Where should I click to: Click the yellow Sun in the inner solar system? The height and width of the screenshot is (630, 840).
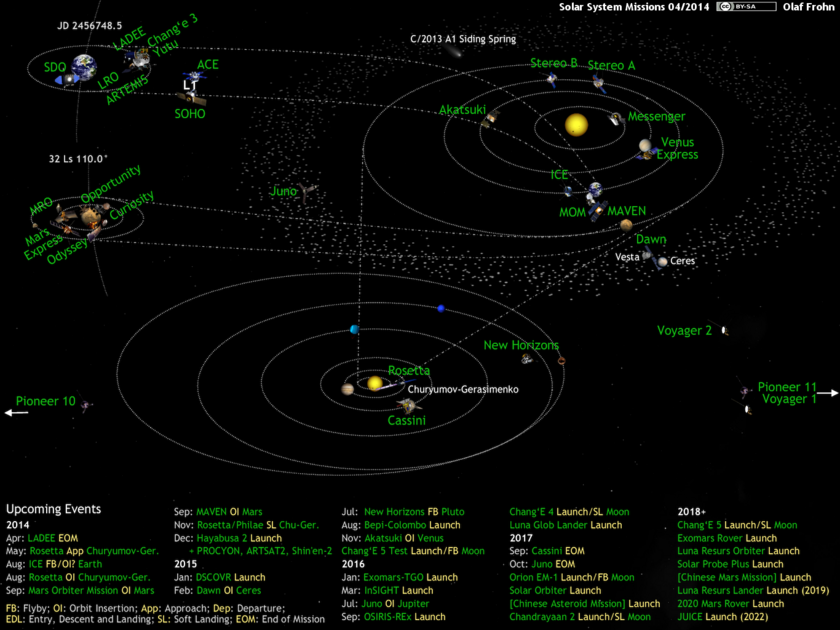coord(576,125)
